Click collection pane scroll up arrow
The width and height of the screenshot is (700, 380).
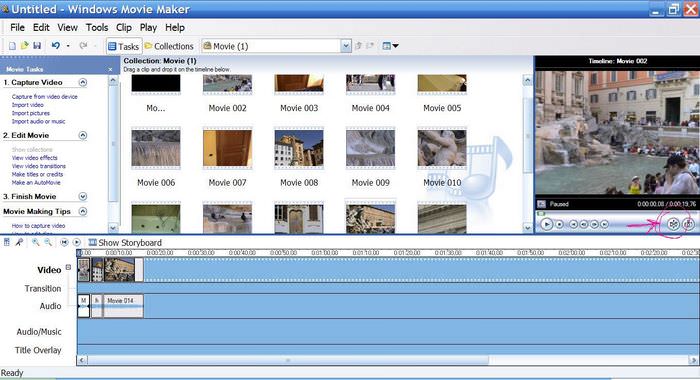pyautogui.click(x=527, y=80)
